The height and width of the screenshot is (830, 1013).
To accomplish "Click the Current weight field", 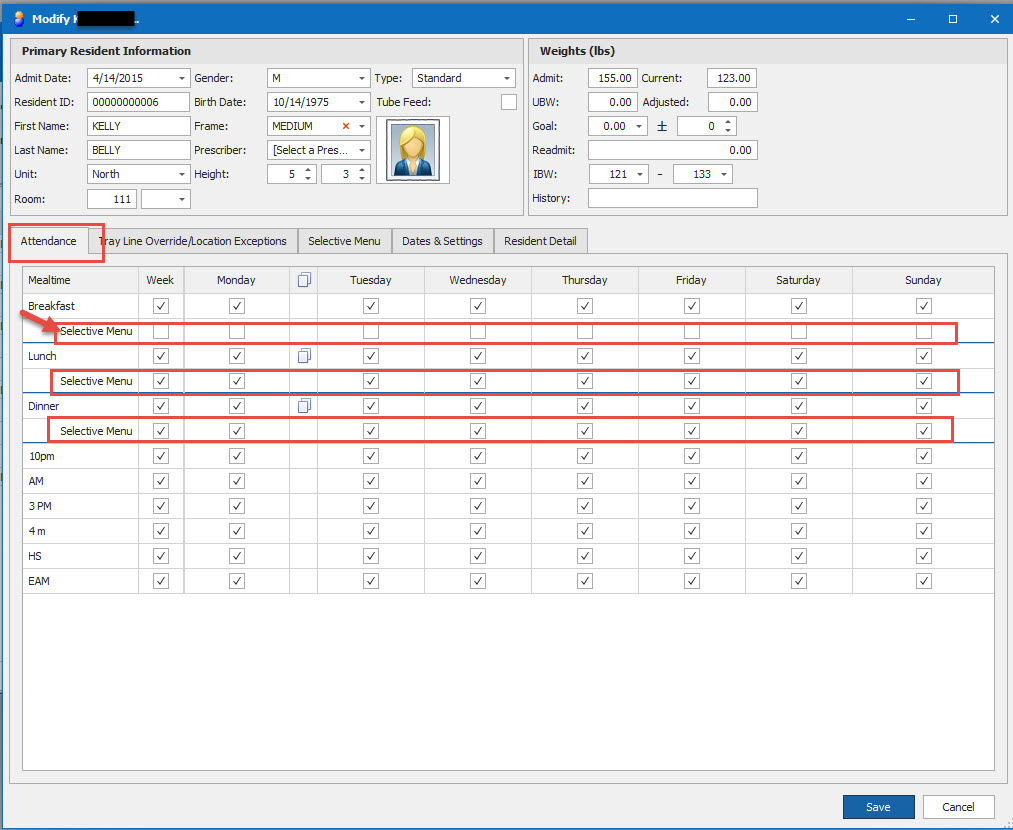I will tap(731, 78).
